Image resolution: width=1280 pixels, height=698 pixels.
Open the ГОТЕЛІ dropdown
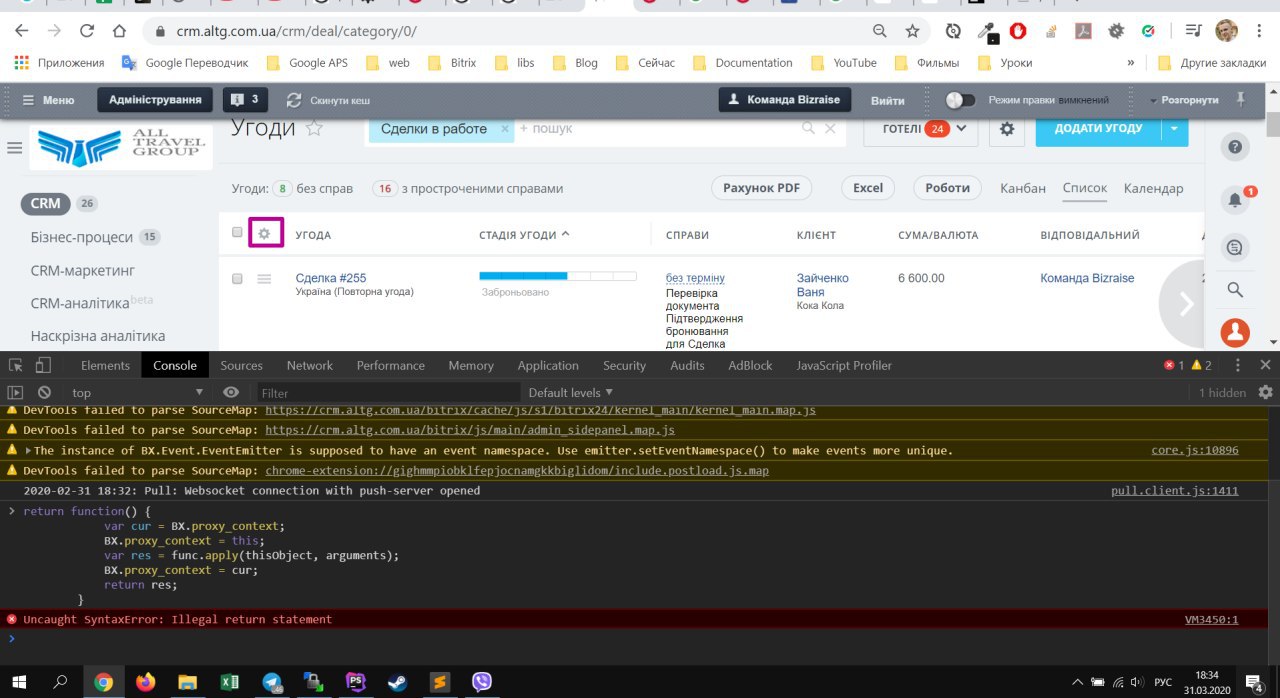[x=921, y=129]
